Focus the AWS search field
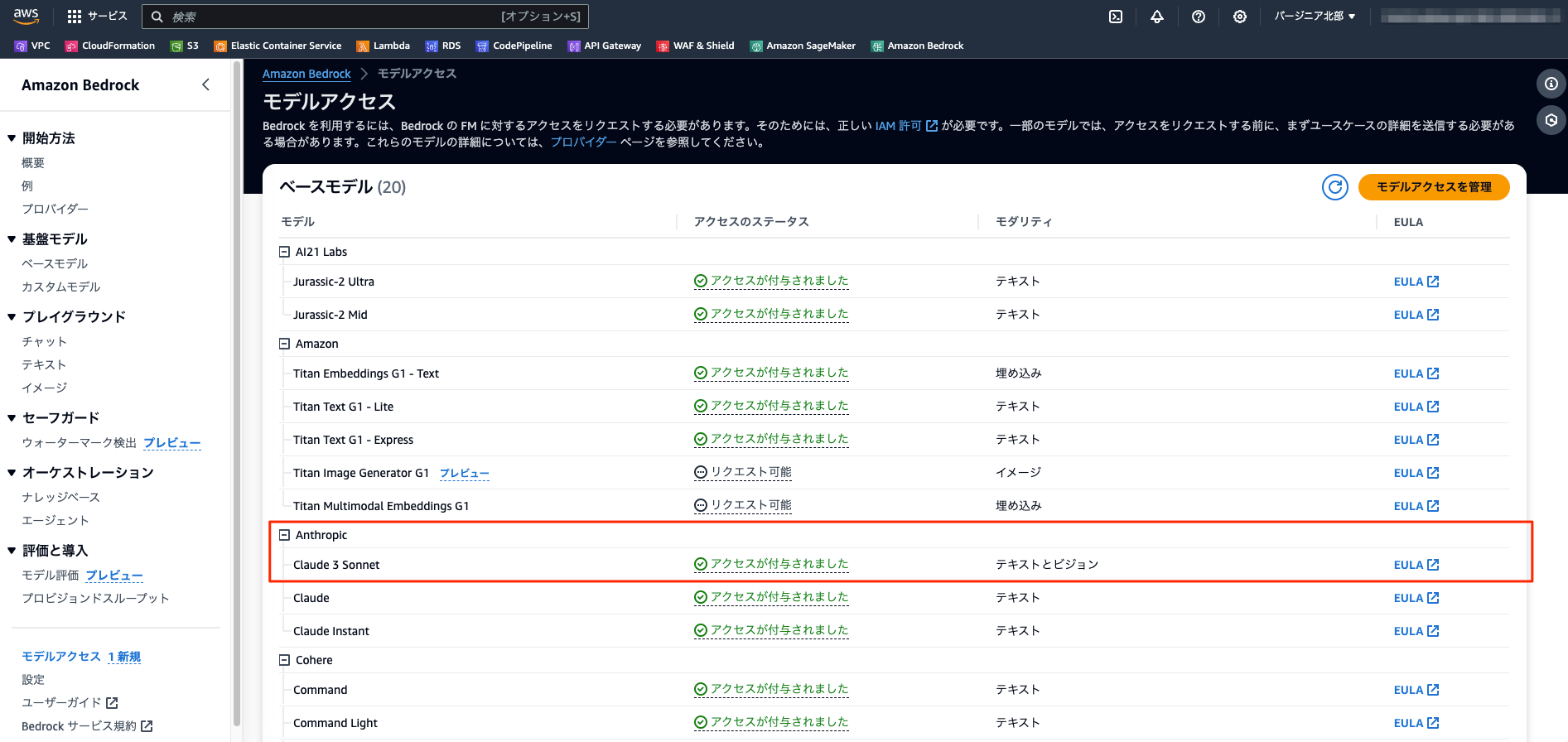1568x742 pixels. click(x=365, y=17)
